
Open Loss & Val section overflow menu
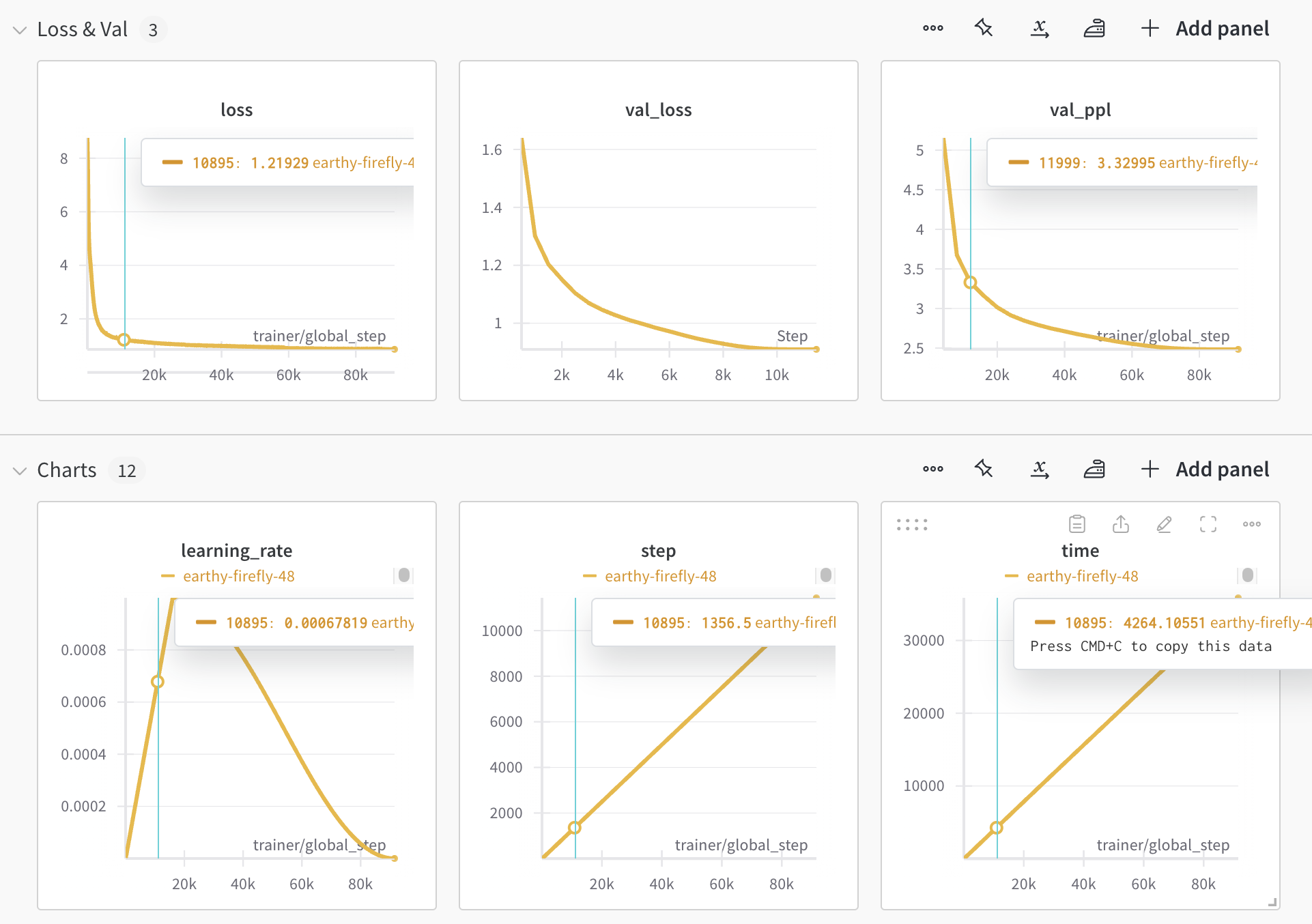tap(932, 28)
